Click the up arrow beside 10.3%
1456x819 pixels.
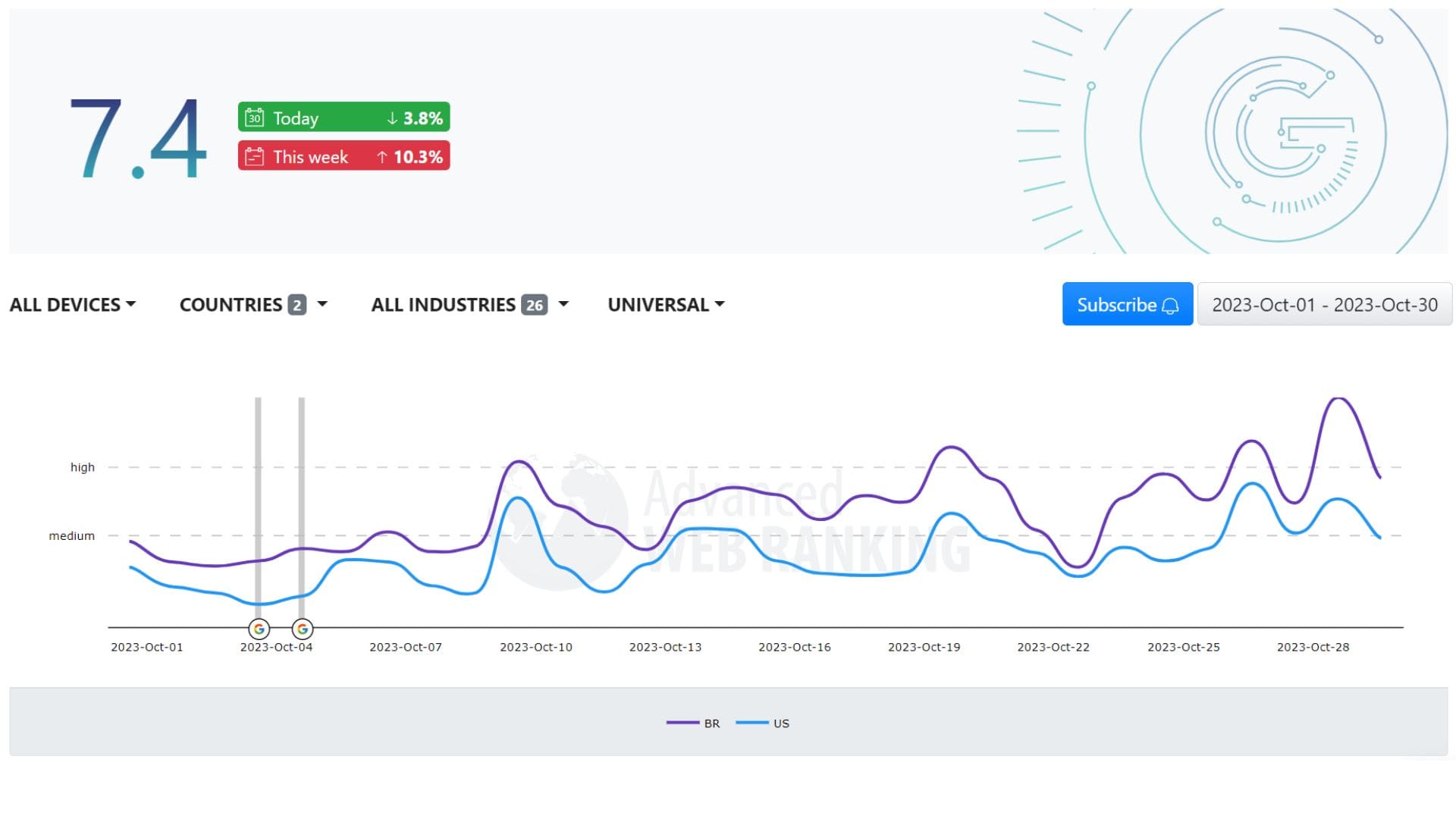(382, 157)
